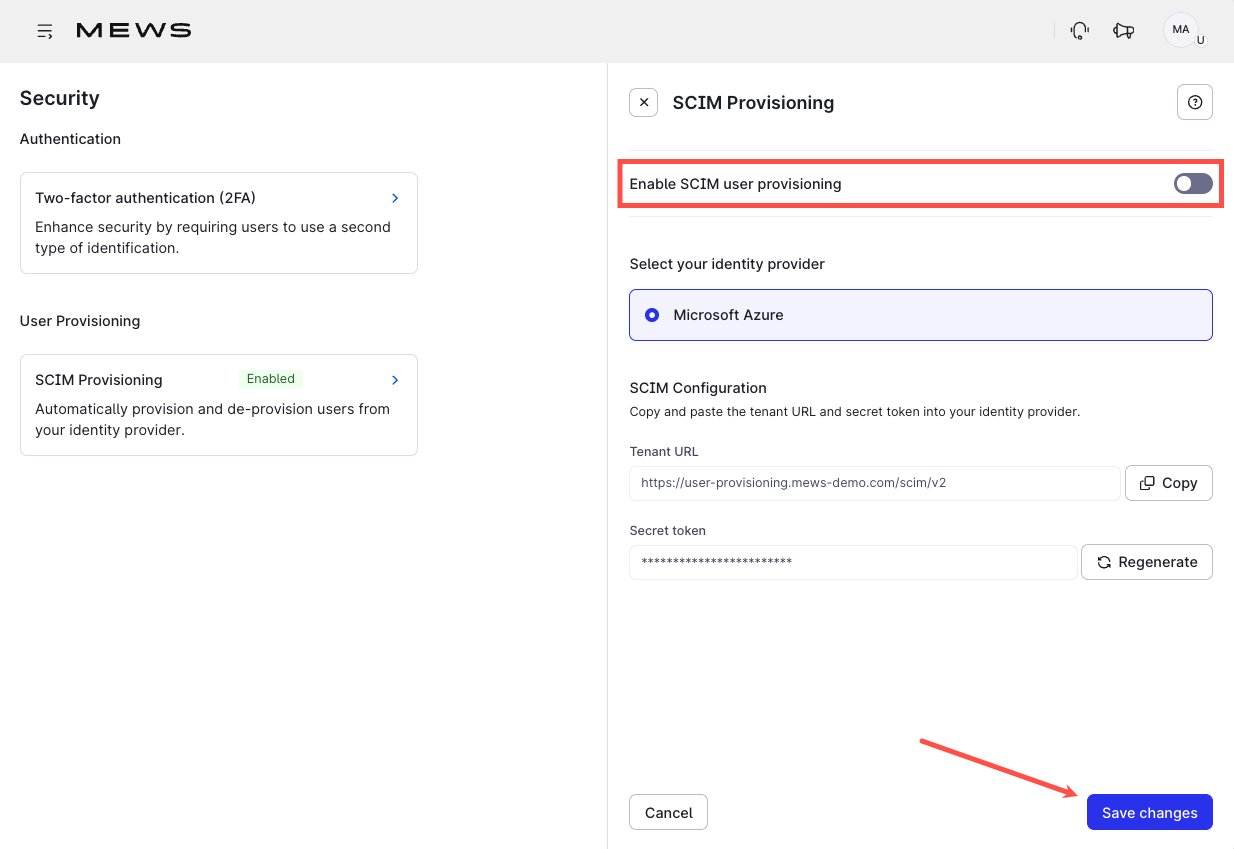The image size is (1234, 849).
Task: Open the main navigation menu icon
Action: tap(45, 31)
